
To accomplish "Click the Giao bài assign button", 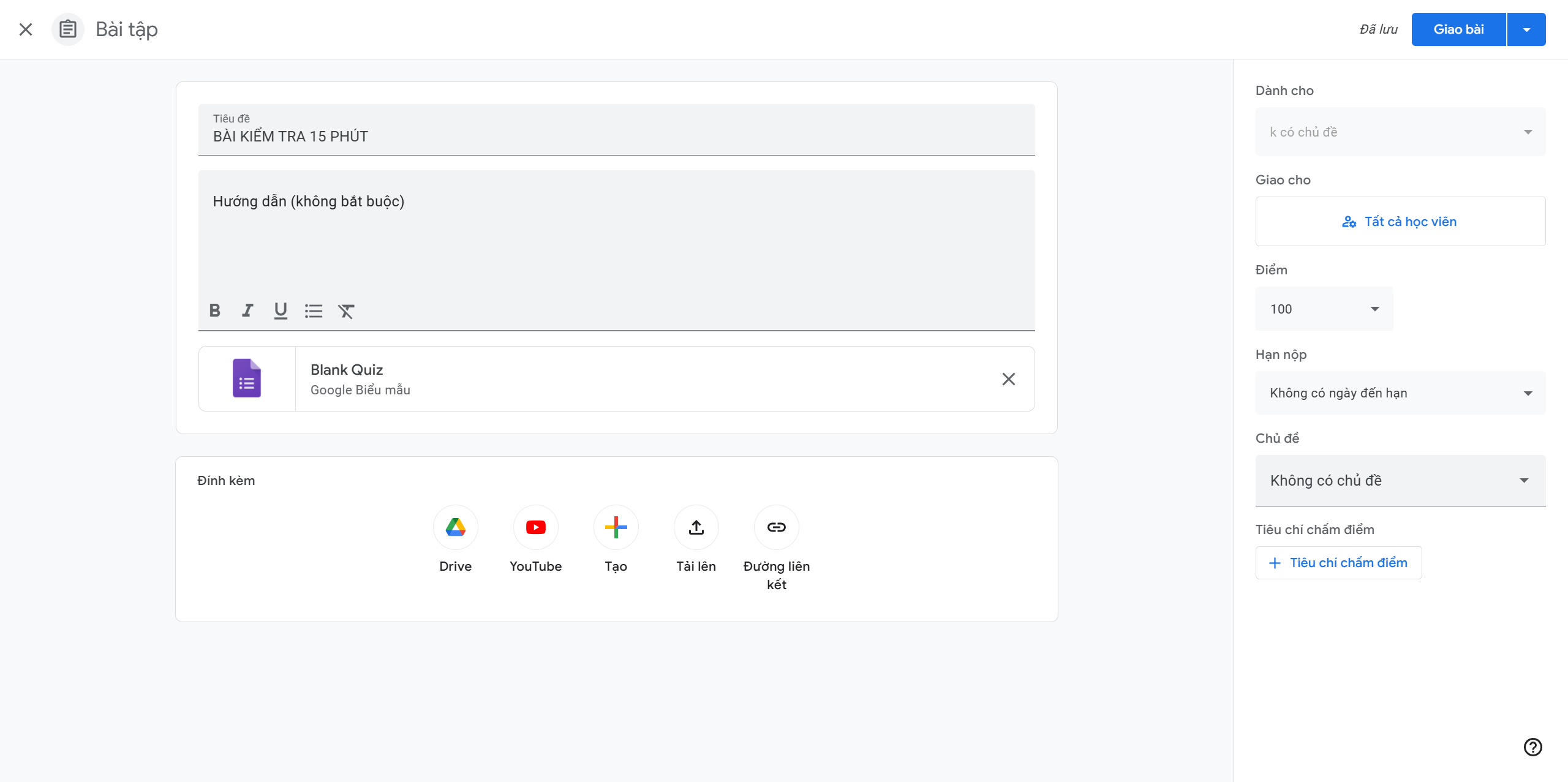I will 1458,29.
